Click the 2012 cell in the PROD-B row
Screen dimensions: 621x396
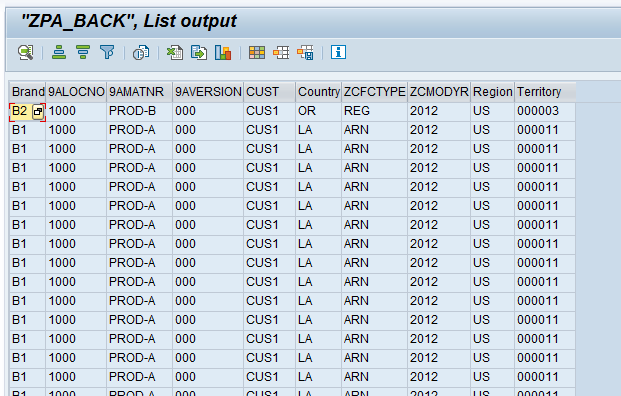[x=439, y=112]
